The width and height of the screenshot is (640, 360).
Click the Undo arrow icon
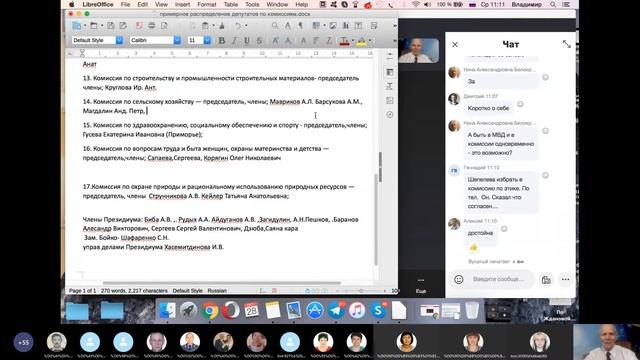point(238,26)
